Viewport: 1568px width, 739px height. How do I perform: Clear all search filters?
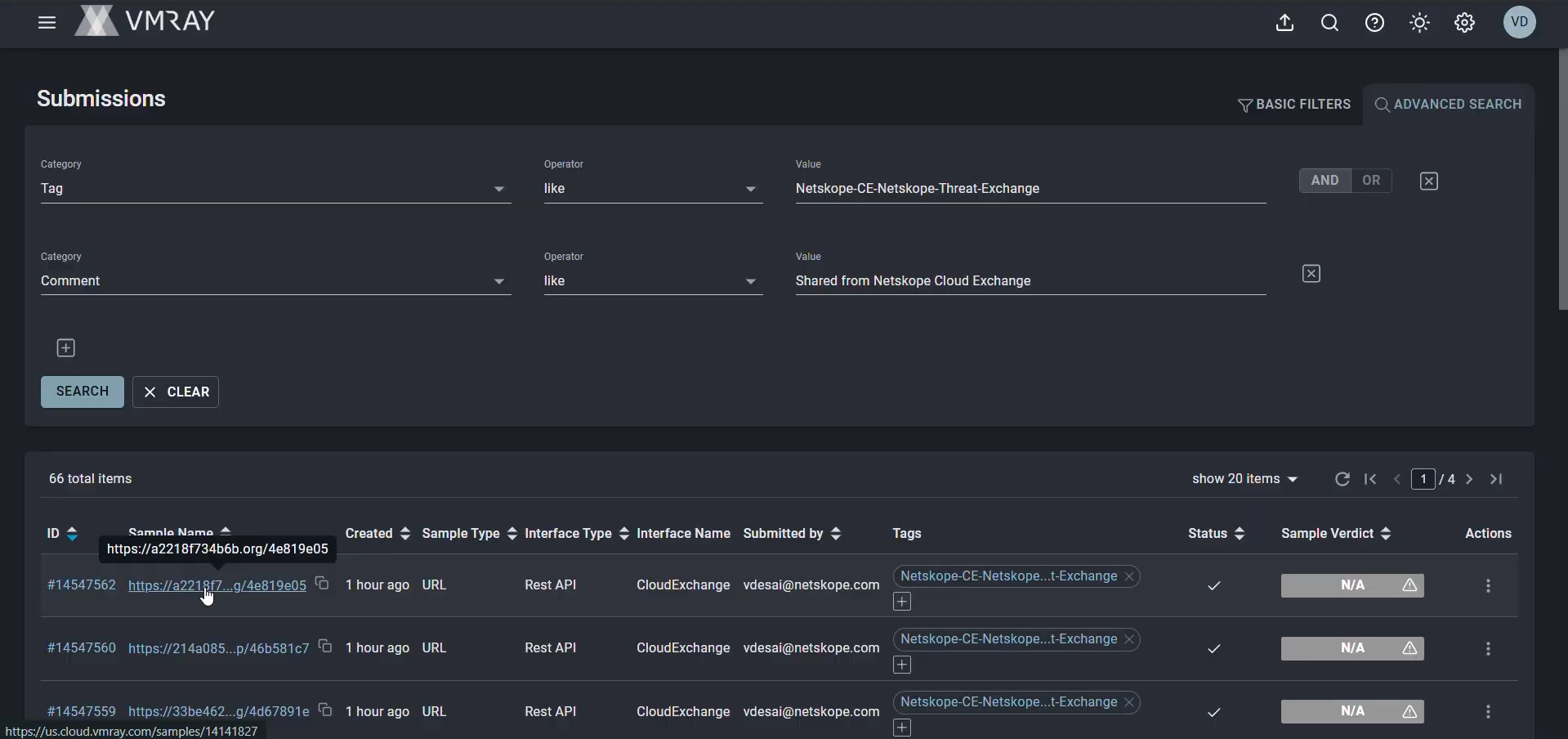pyautogui.click(x=176, y=392)
